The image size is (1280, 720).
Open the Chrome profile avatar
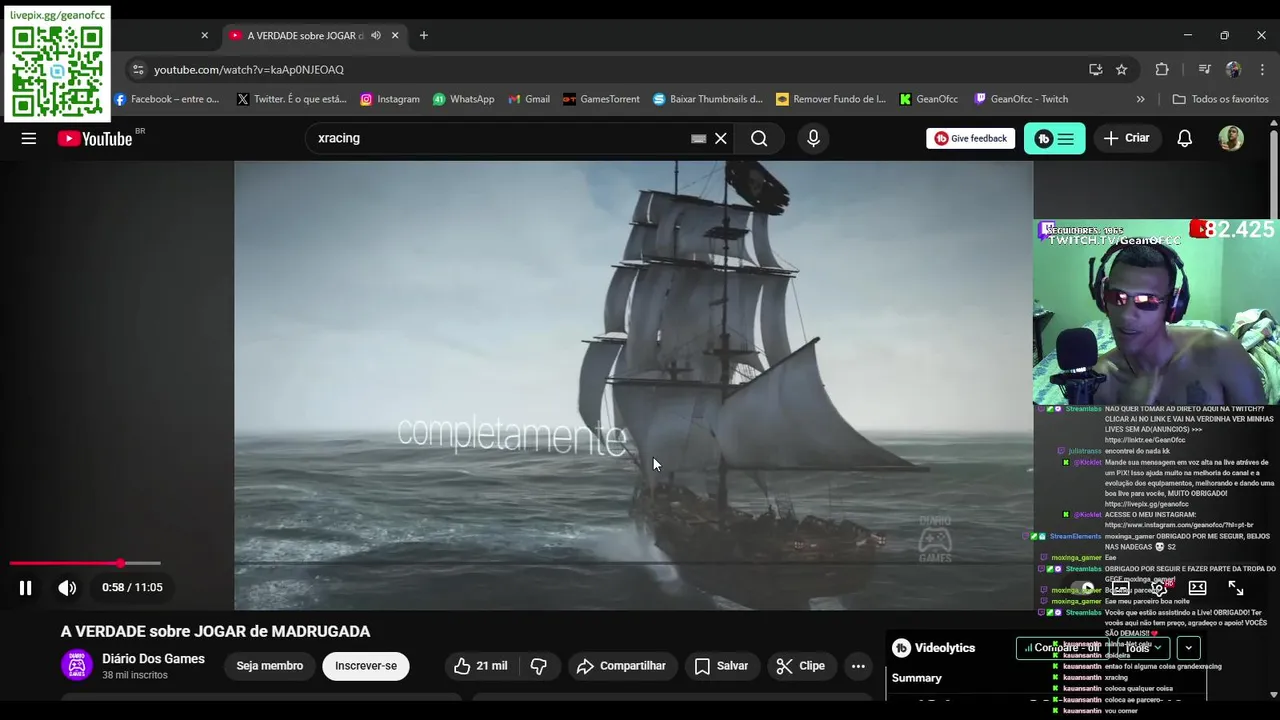click(x=1233, y=70)
